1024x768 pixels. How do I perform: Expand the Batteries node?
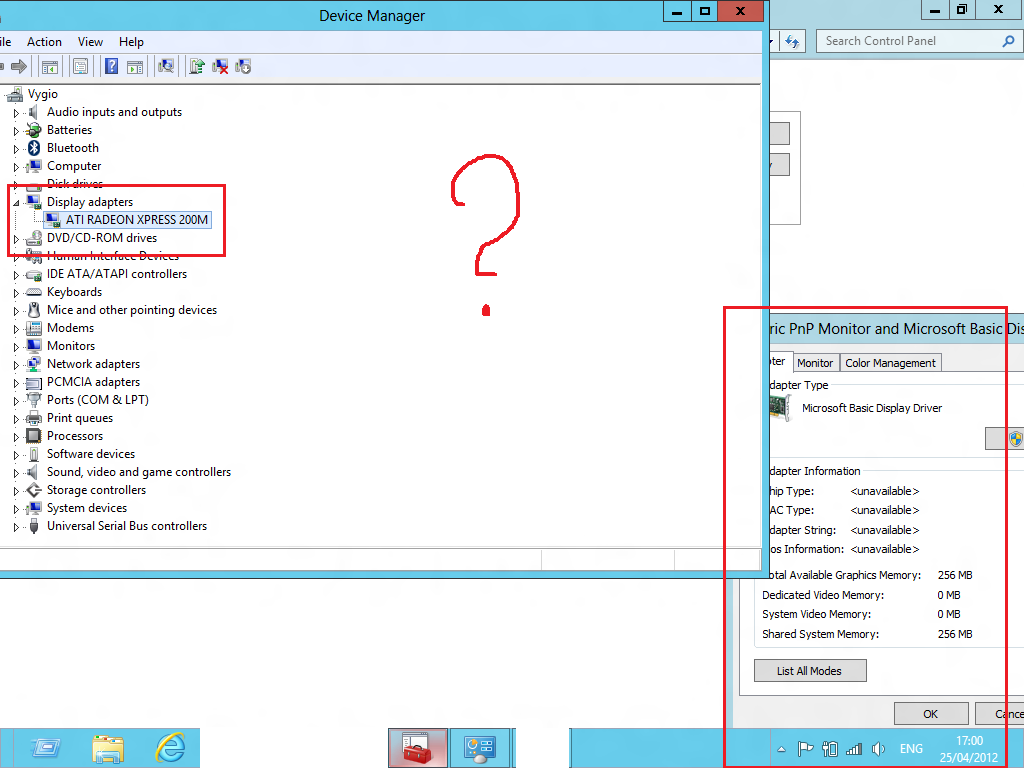pyautogui.click(x=16, y=131)
